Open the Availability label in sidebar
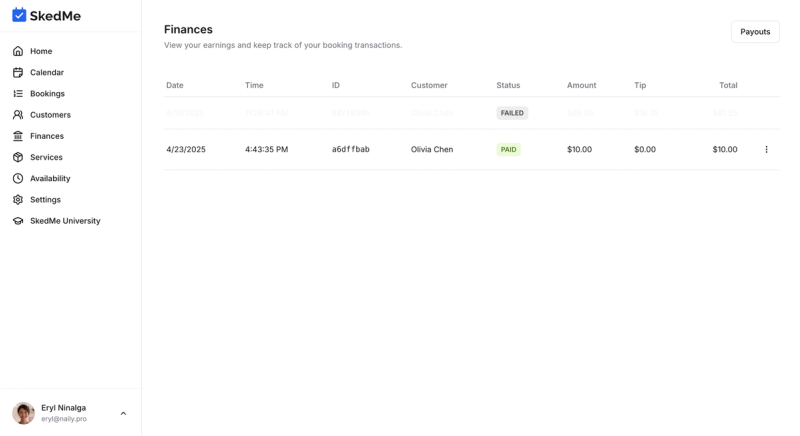The height and width of the screenshot is (436, 800). point(50,178)
